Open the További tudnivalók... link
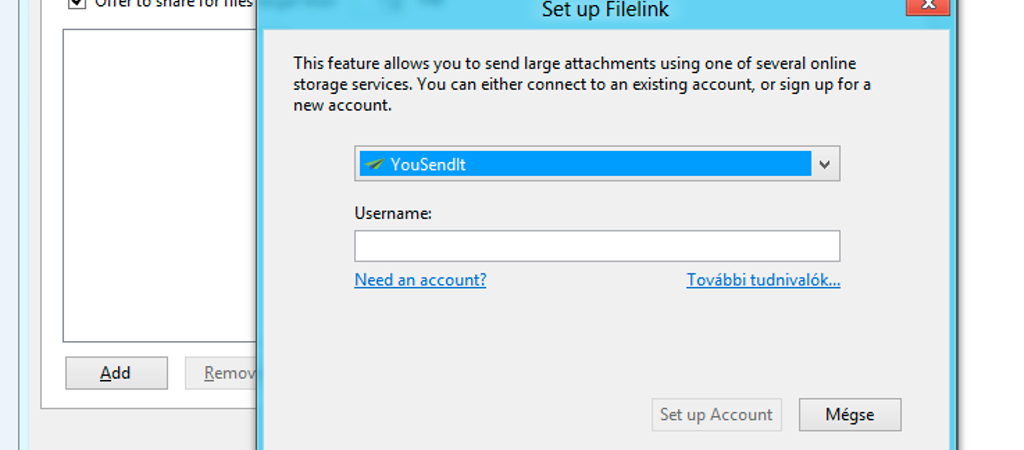This screenshot has width=1024, height=450. click(x=763, y=280)
